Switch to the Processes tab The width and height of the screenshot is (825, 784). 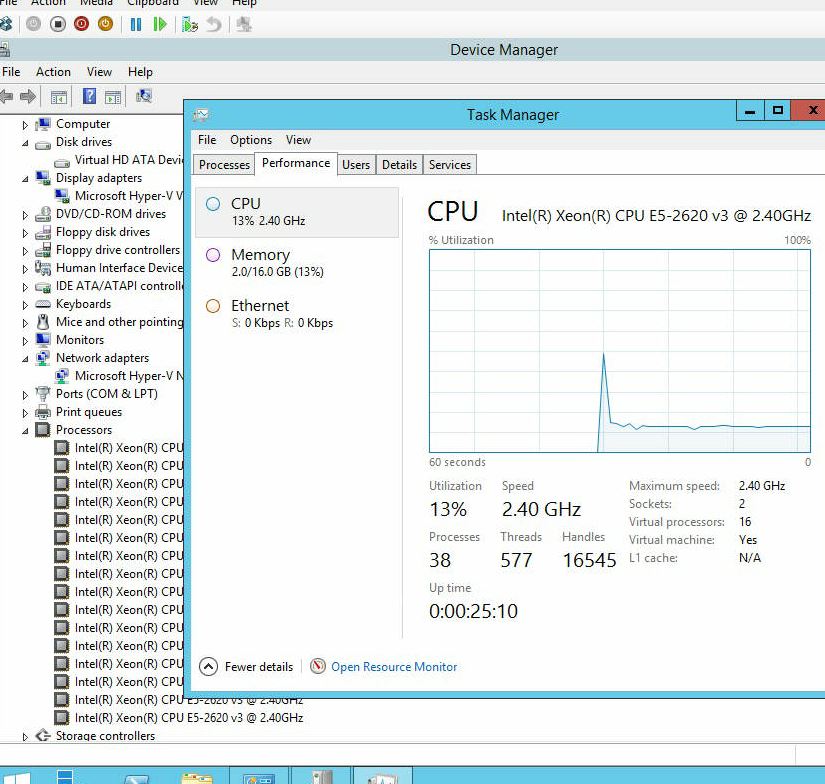224,165
